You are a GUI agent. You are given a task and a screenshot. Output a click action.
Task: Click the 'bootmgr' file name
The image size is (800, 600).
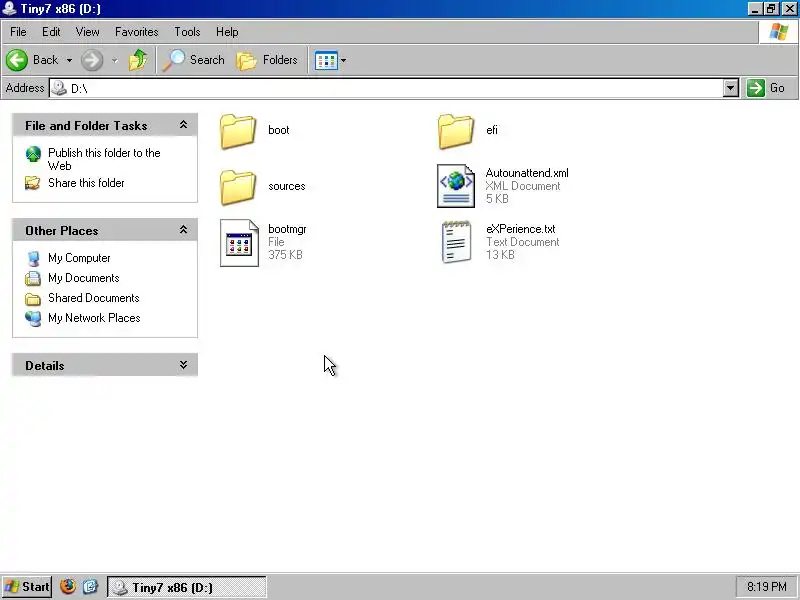point(287,229)
